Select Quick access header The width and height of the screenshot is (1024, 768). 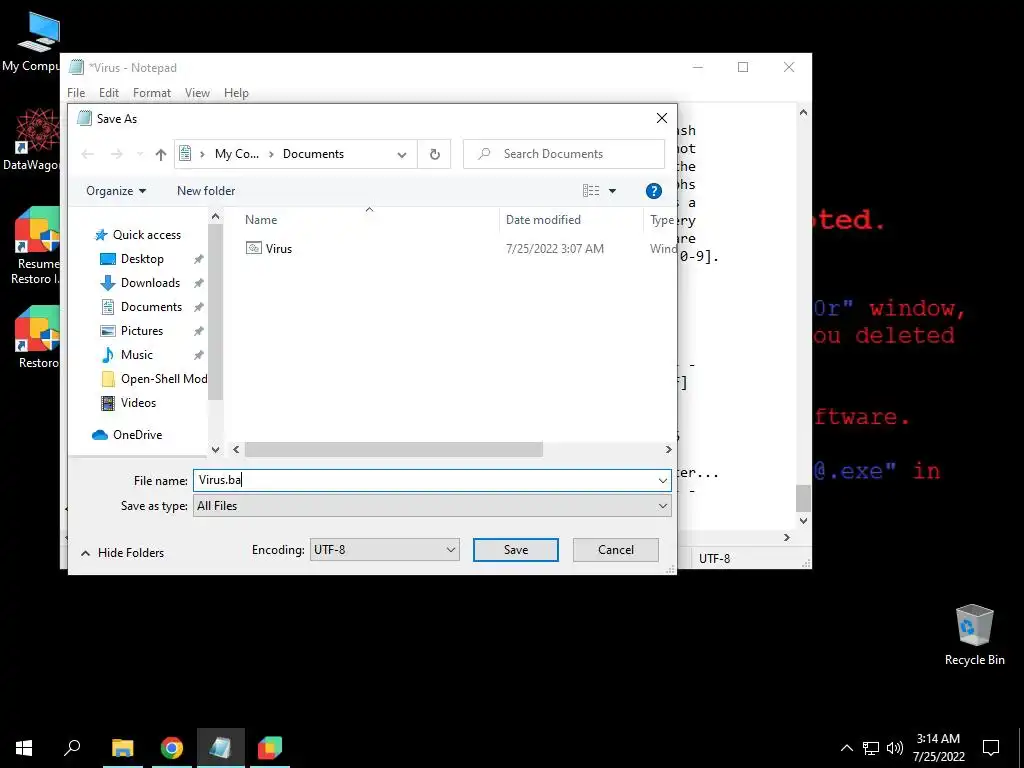pos(146,235)
